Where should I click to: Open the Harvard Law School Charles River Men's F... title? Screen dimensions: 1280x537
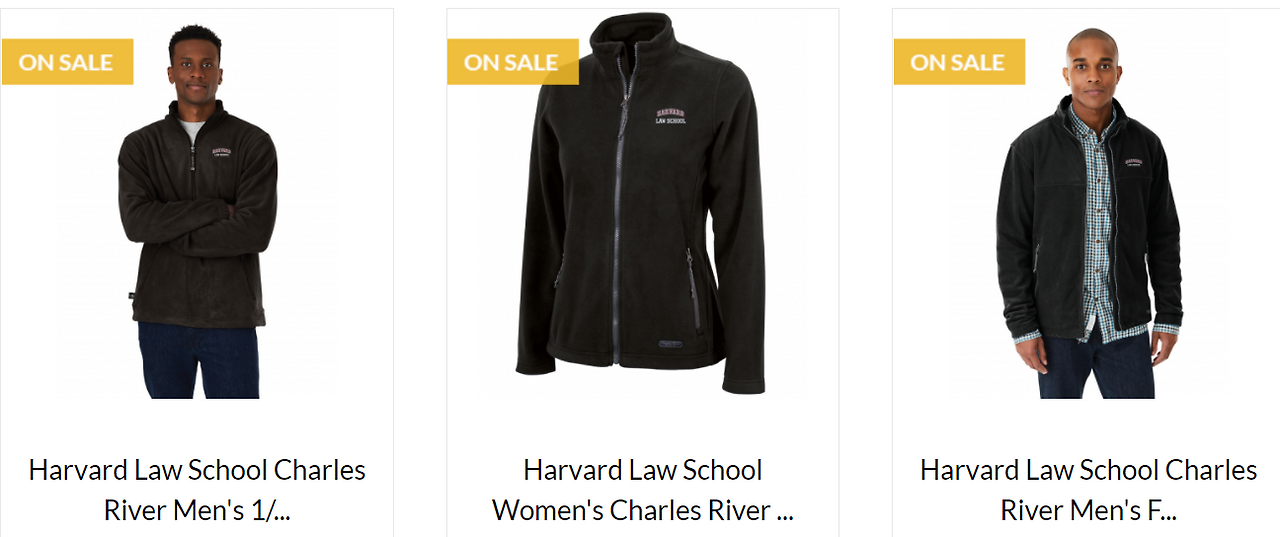tap(1089, 490)
